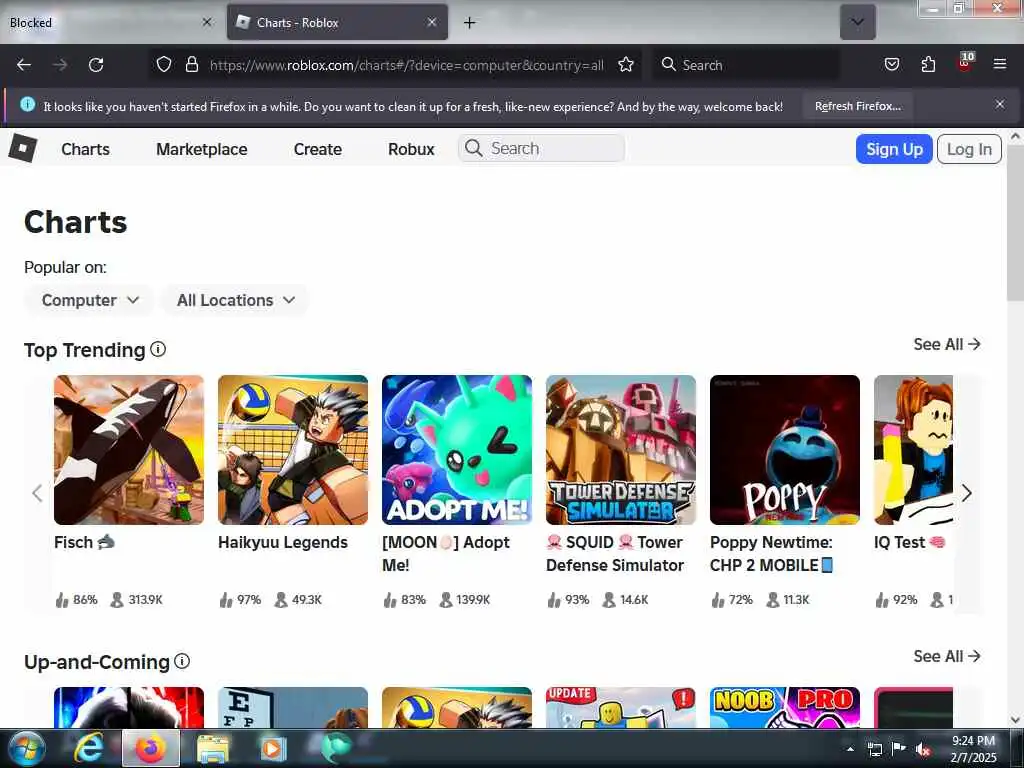This screenshot has height=768, width=1024.
Task: Open the Windows Start button
Action: pyautogui.click(x=24, y=748)
